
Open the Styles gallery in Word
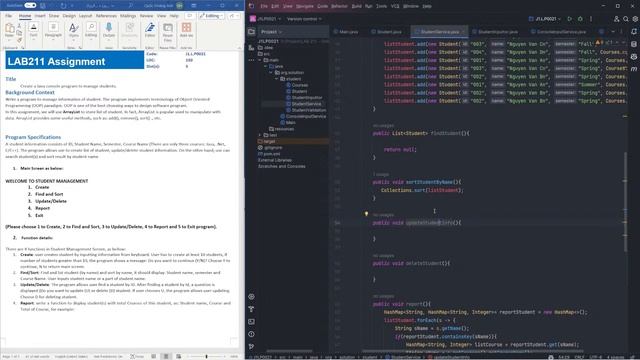pyautogui.click(x=74, y=31)
